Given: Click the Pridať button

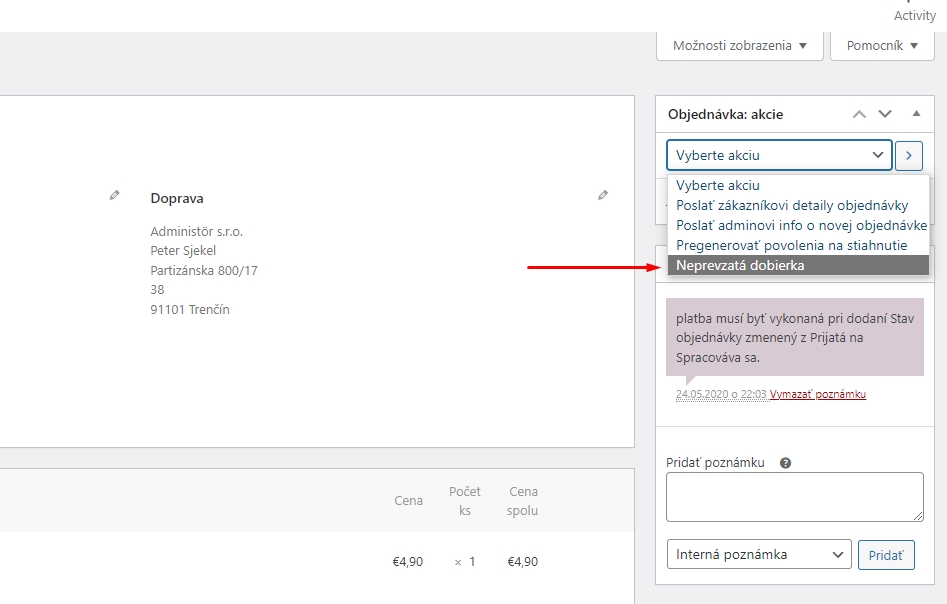Looking at the screenshot, I should coord(886,555).
